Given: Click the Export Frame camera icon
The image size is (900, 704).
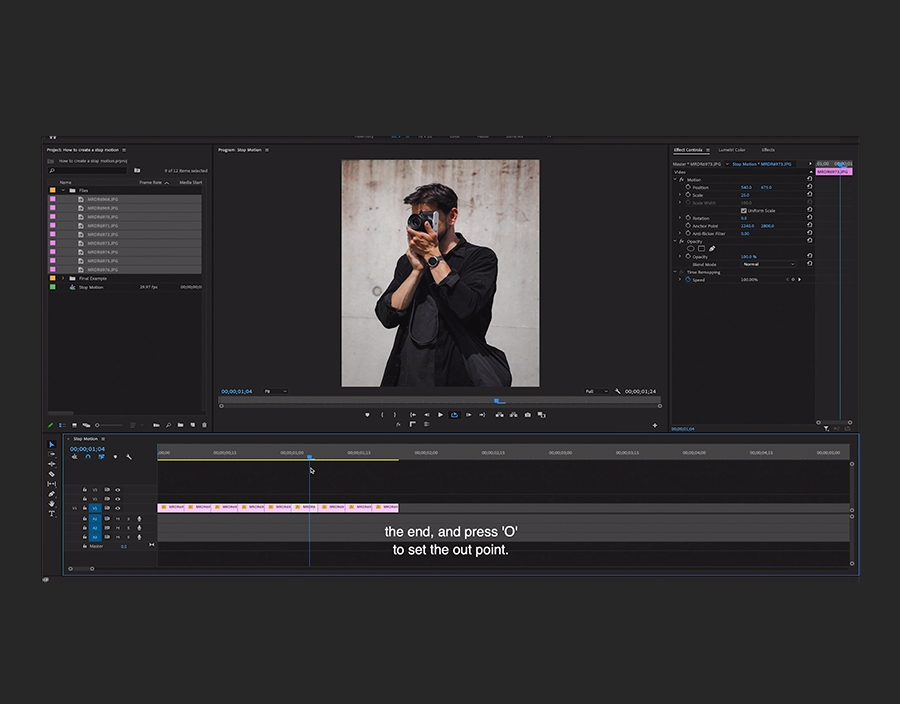Looking at the screenshot, I should coord(527,415).
